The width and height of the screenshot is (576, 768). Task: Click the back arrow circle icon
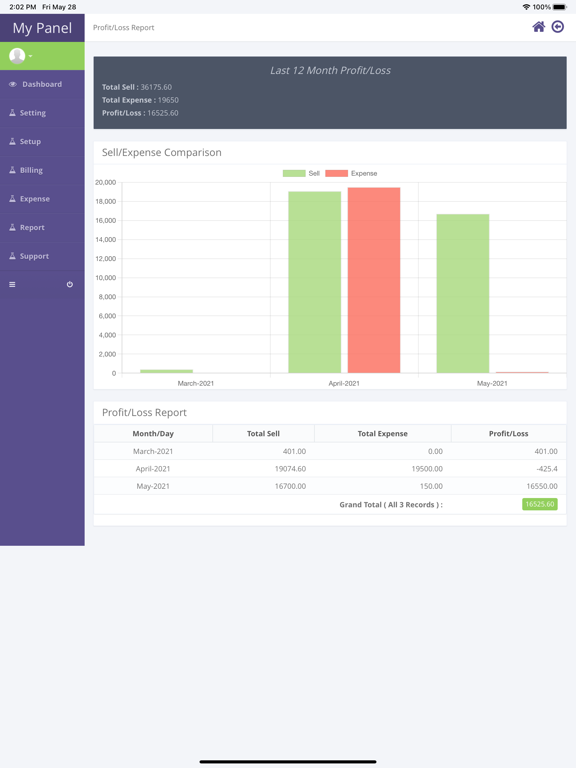[x=557, y=27]
